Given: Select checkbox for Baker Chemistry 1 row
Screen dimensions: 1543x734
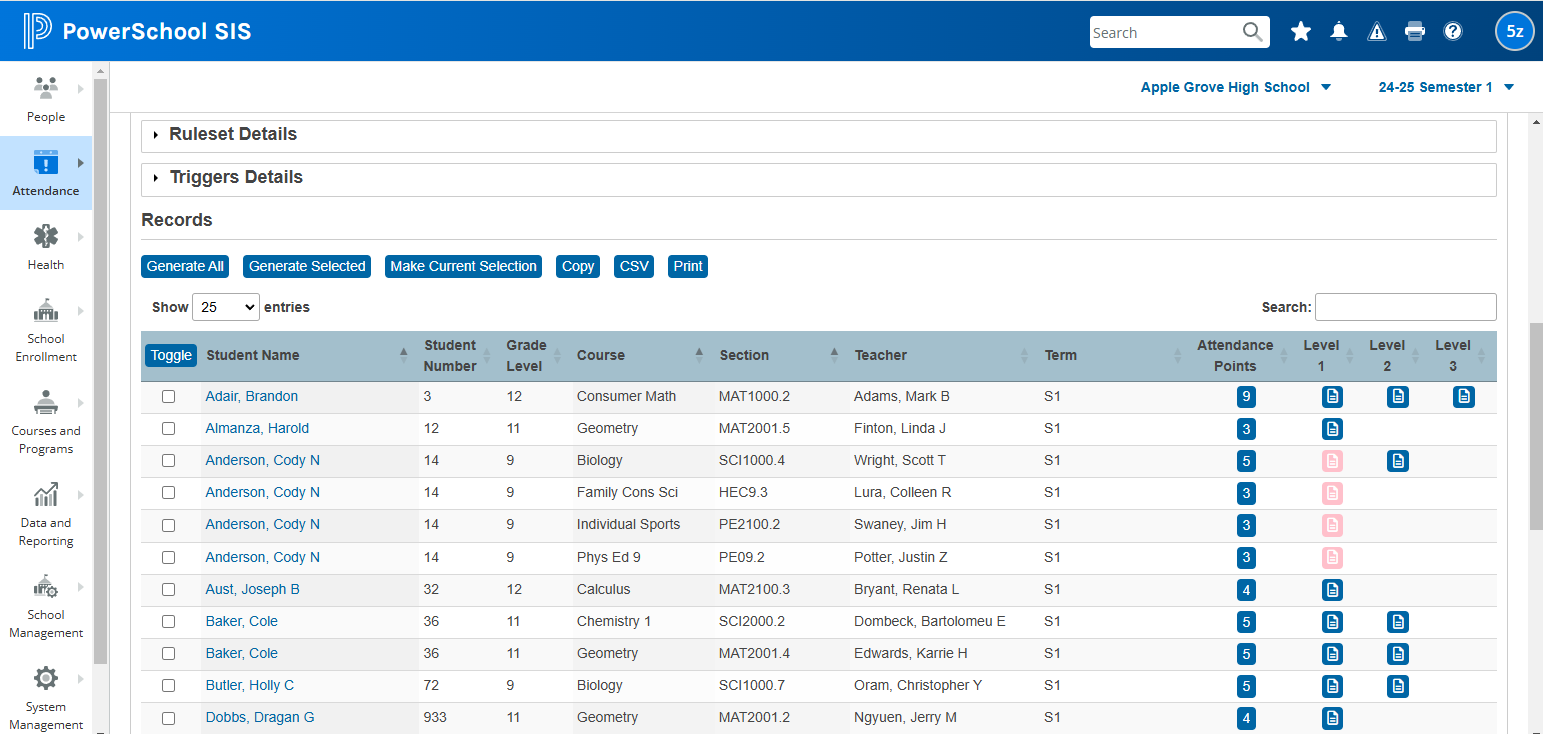Looking at the screenshot, I should coord(168,622).
